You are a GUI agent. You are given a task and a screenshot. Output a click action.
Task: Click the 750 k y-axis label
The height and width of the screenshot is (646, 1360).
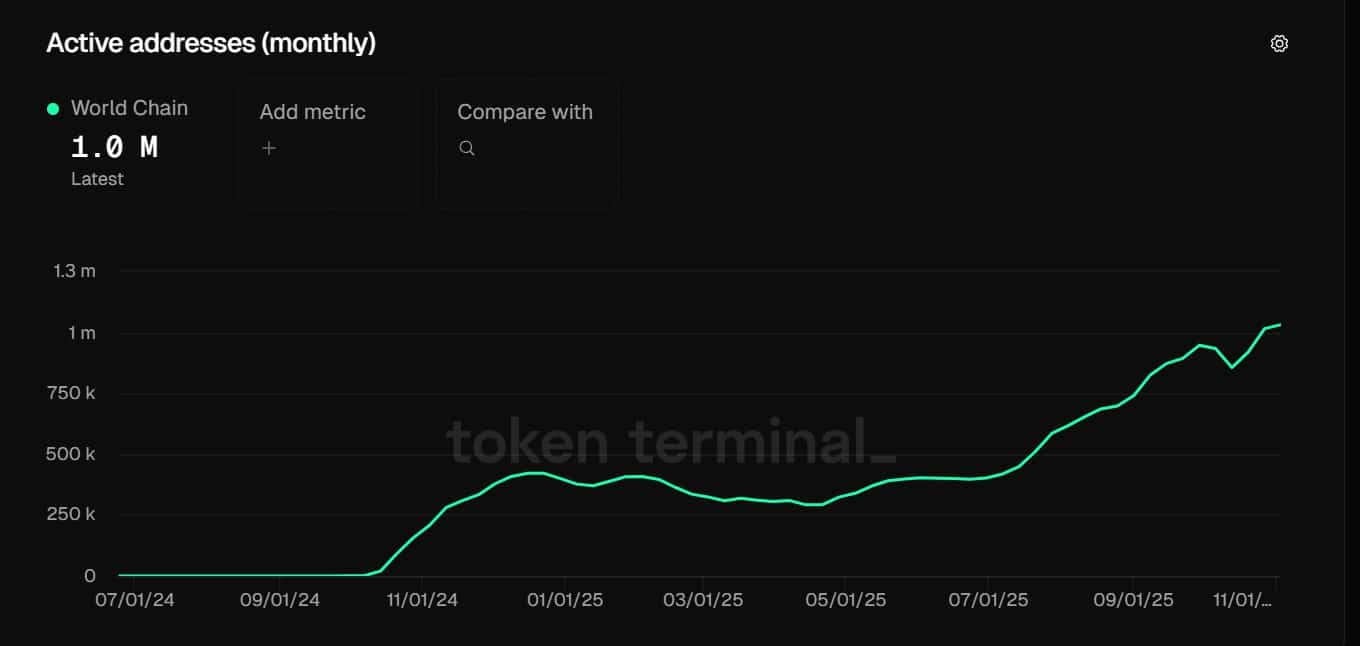click(x=71, y=392)
